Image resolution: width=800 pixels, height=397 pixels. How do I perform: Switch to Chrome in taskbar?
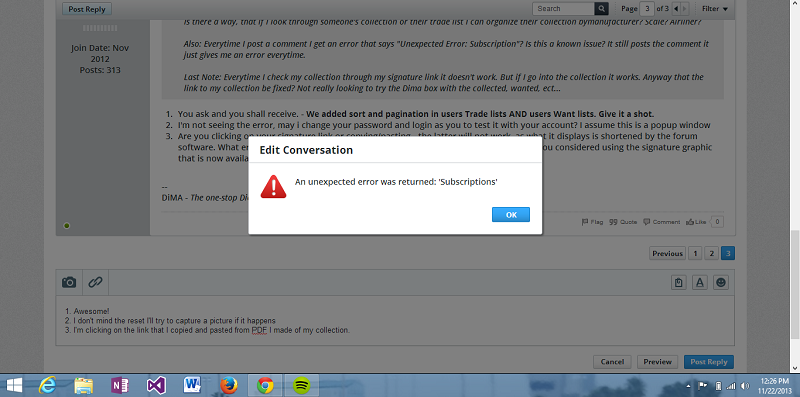(x=265, y=385)
